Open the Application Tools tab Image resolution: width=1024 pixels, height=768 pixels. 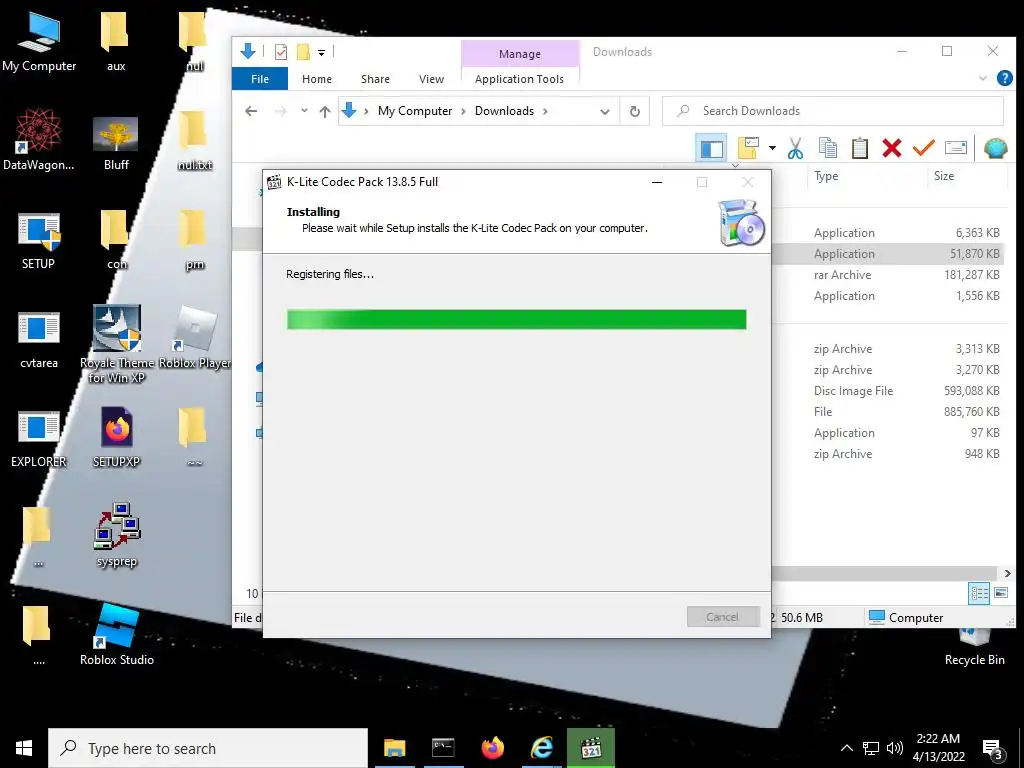pyautogui.click(x=519, y=79)
